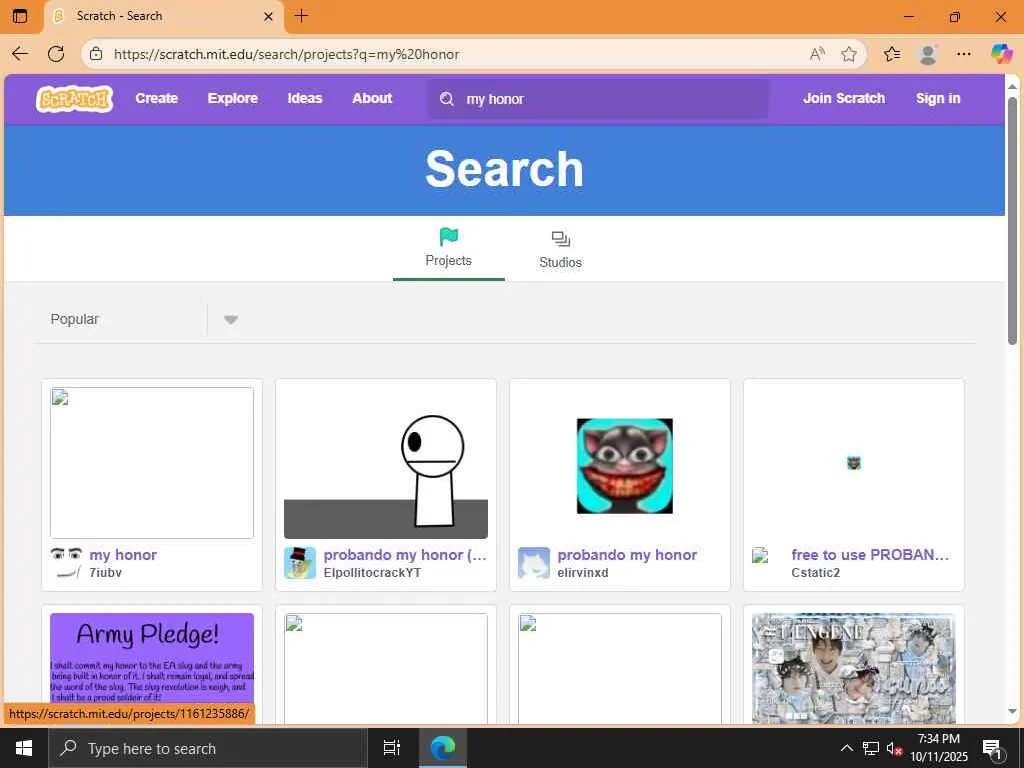The image size is (1024, 768).
Task: Open Cstatic2's avatar icon
Action: (x=760, y=556)
